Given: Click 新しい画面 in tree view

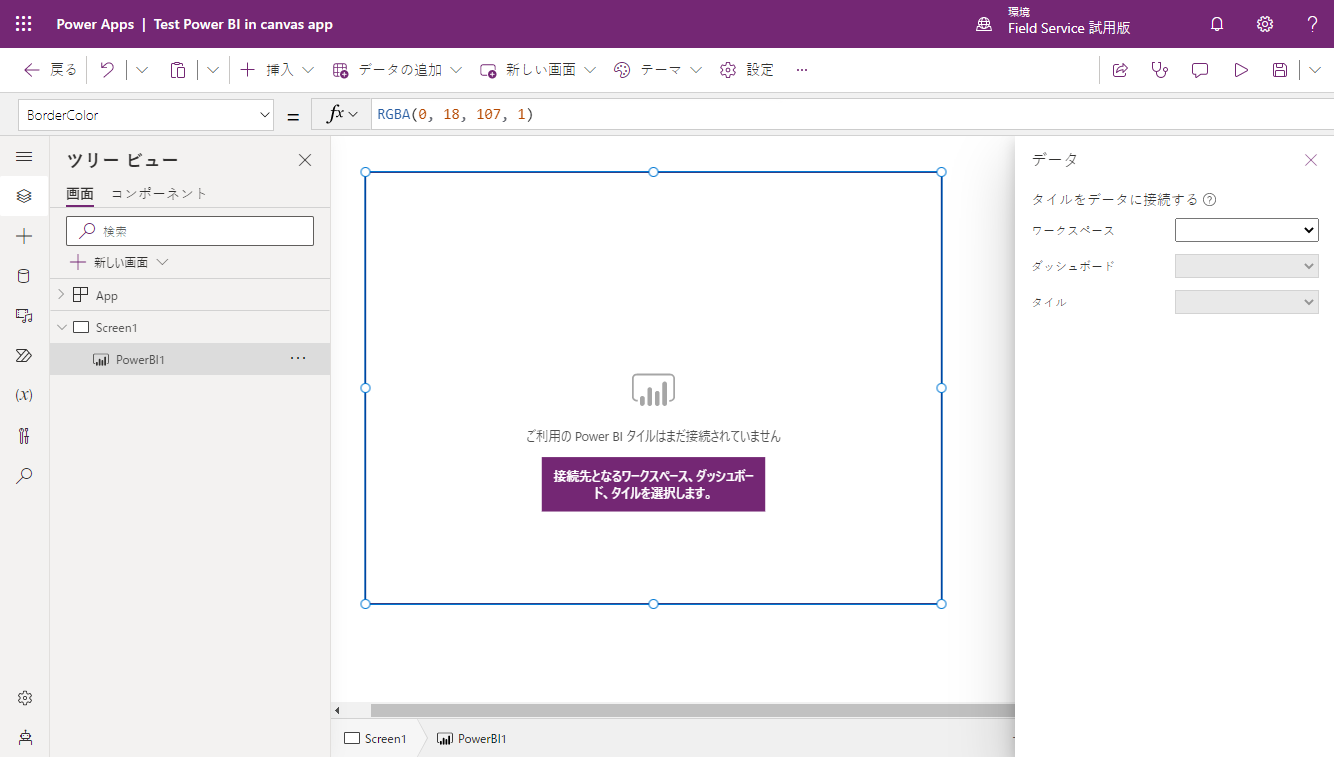Looking at the screenshot, I should (119, 262).
